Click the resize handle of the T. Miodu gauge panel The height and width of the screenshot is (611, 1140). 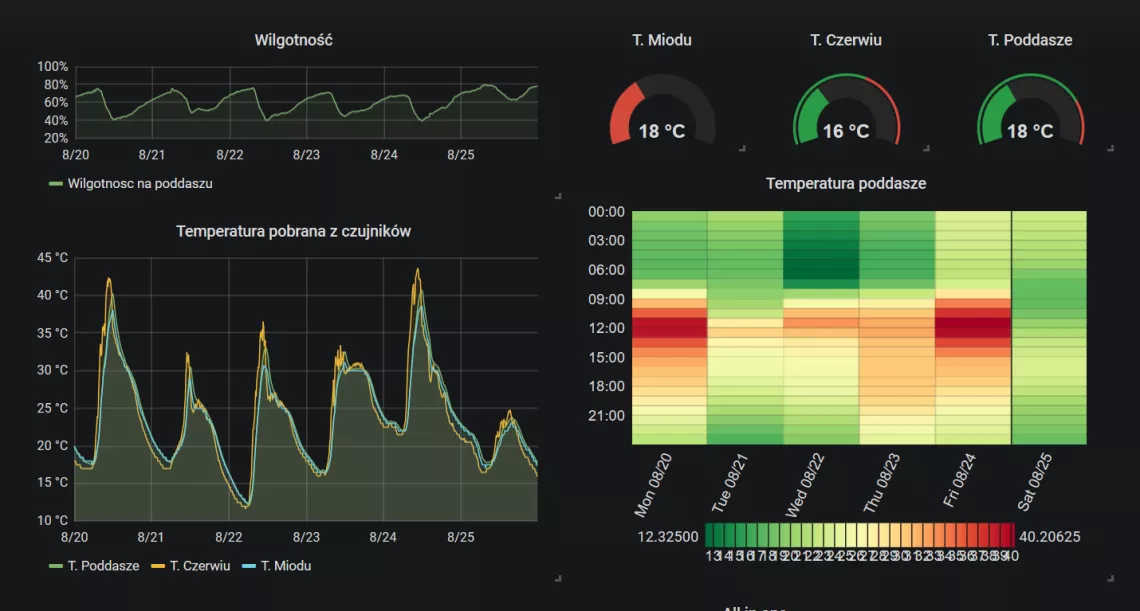pos(741,148)
